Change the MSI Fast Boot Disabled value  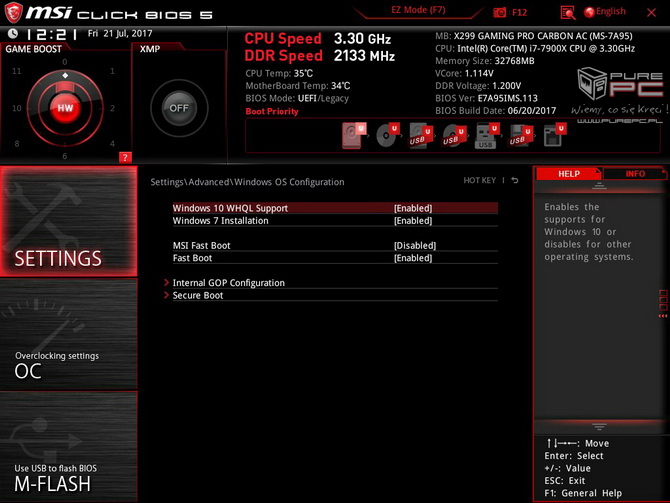pyautogui.click(x=414, y=245)
